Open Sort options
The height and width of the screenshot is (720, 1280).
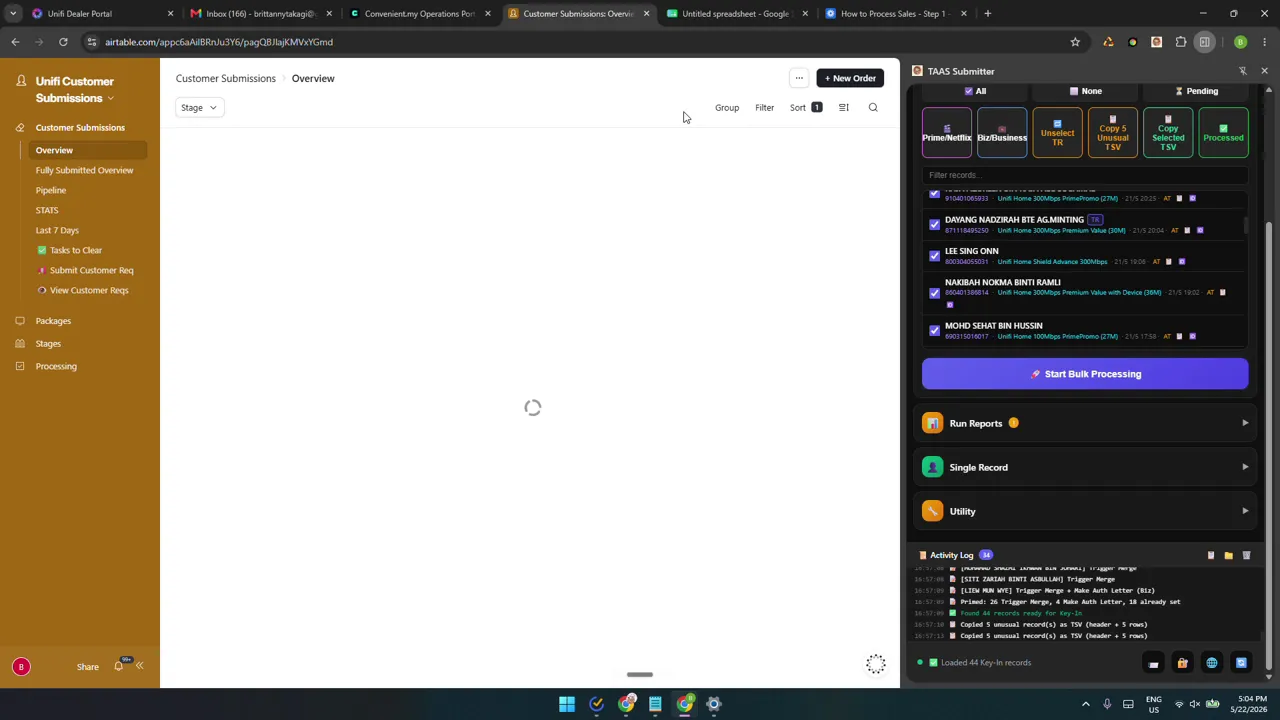pyautogui.click(x=805, y=107)
